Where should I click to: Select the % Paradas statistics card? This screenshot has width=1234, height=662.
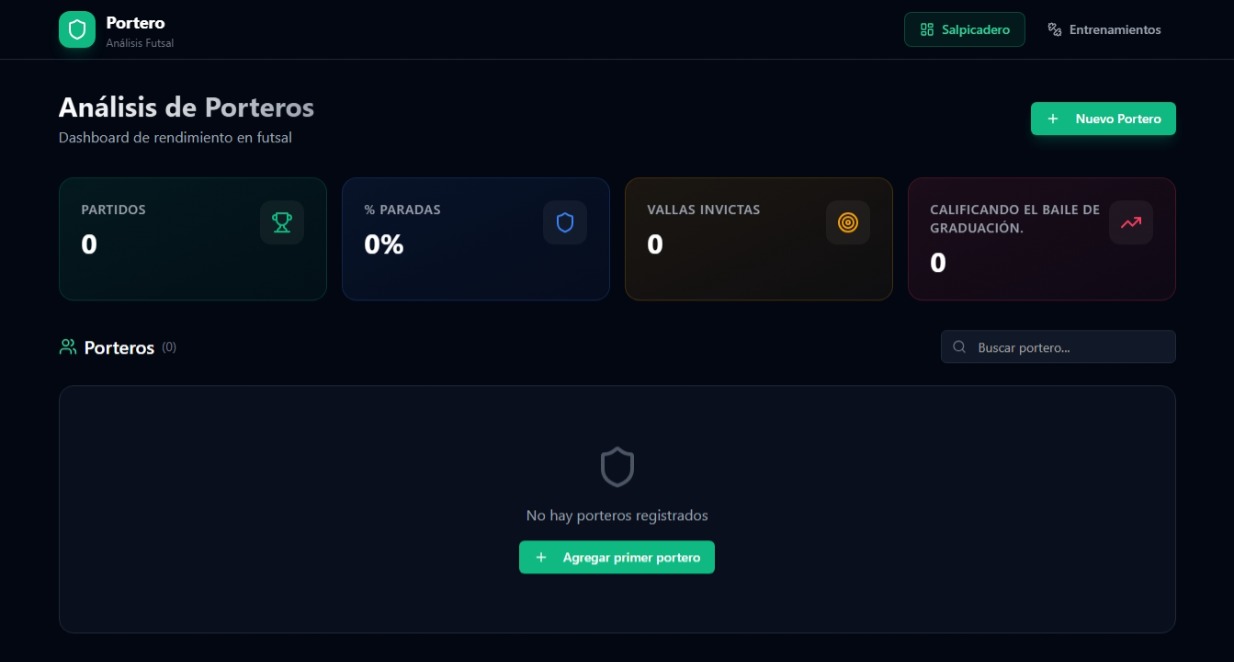coord(476,239)
